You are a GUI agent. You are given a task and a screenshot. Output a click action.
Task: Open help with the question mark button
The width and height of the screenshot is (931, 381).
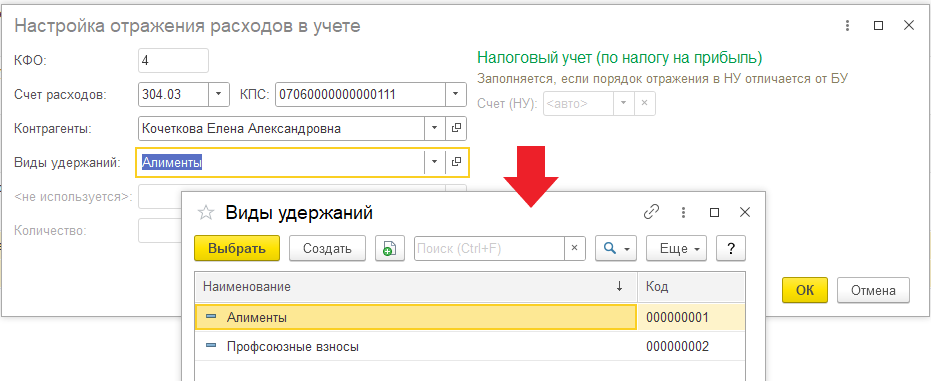[x=731, y=249]
